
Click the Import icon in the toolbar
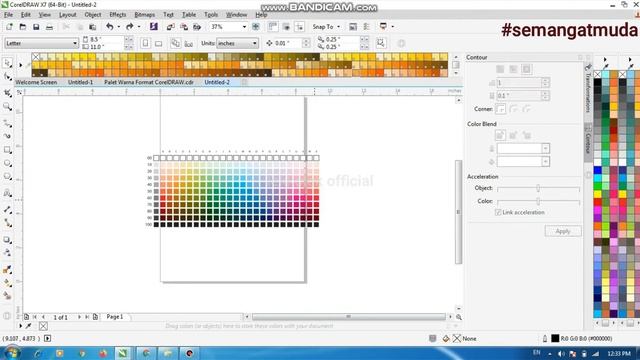pos(171,27)
